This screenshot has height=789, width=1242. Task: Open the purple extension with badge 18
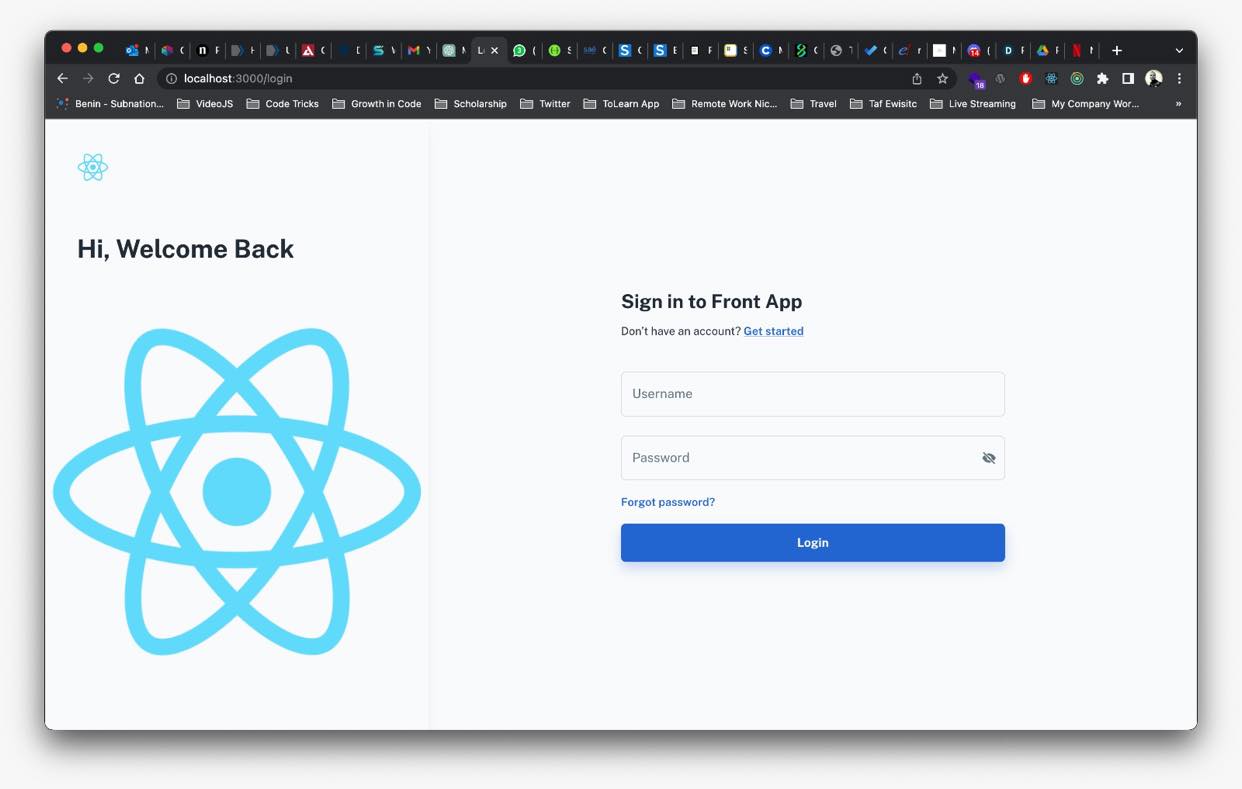pyautogui.click(x=976, y=79)
